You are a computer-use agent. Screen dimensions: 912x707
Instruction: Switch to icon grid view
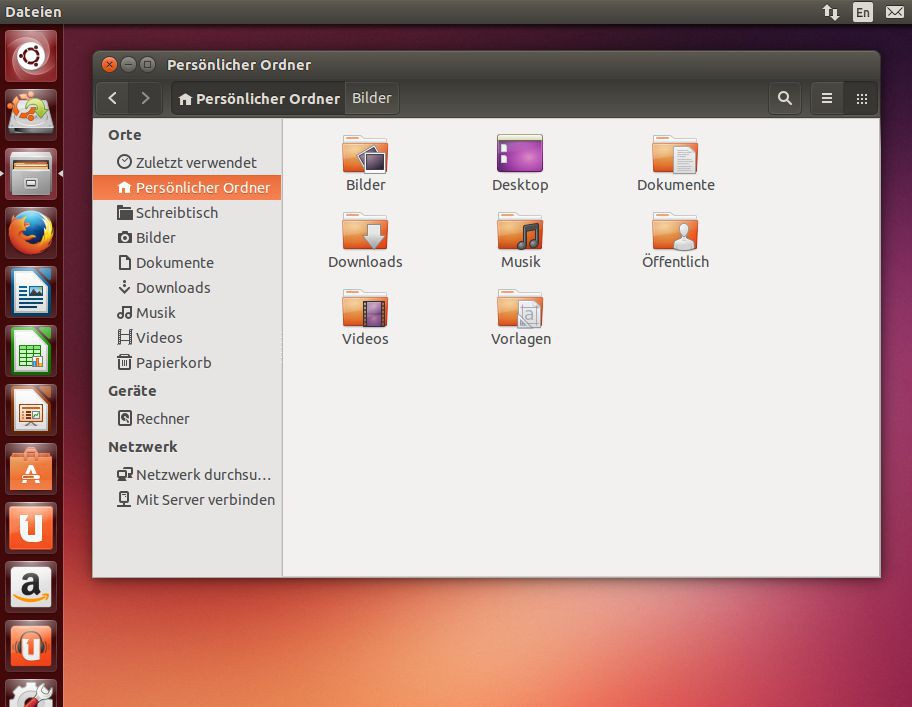pos(861,98)
